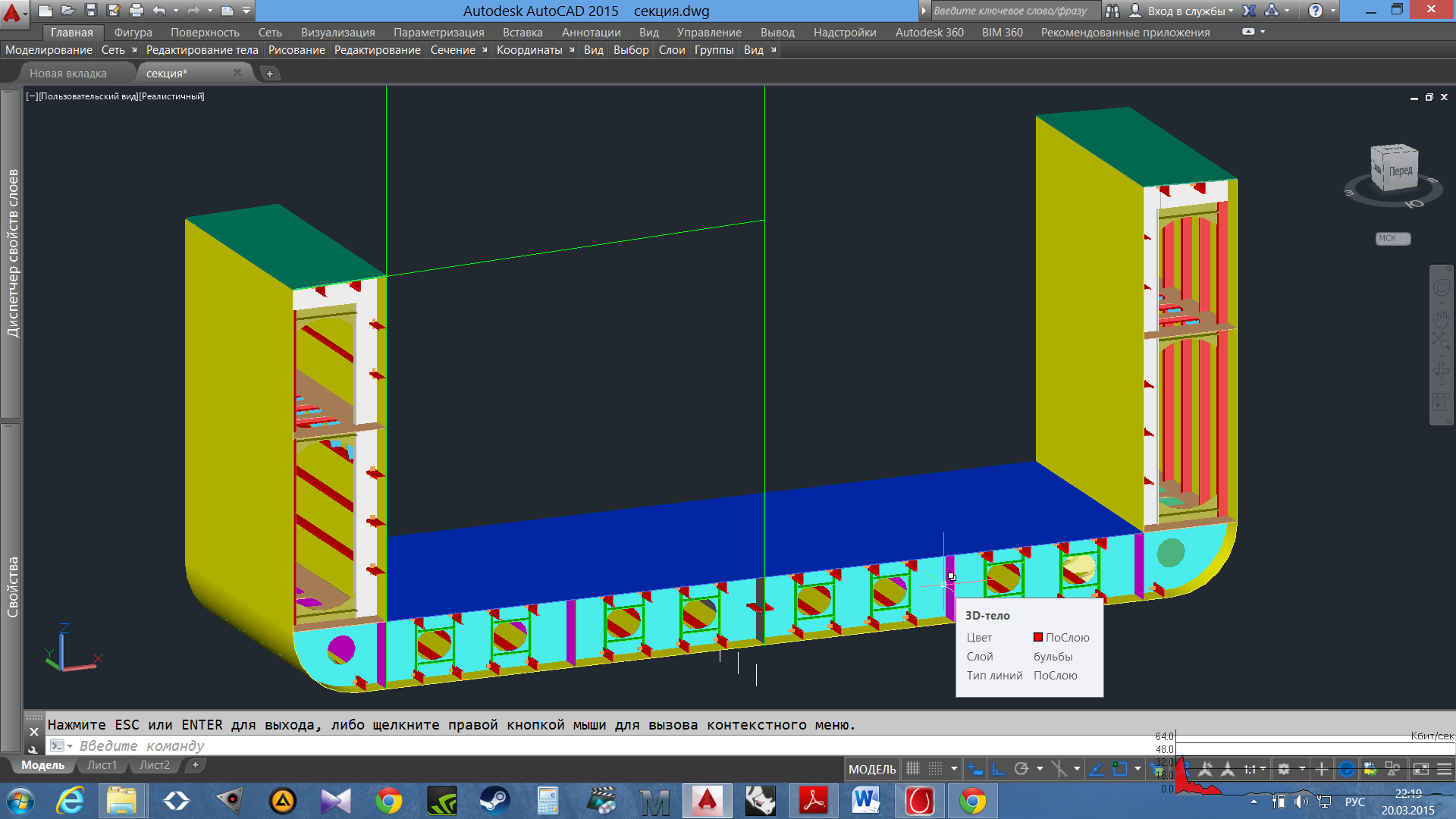
Task: Click the Рисование panel button
Action: [297, 50]
